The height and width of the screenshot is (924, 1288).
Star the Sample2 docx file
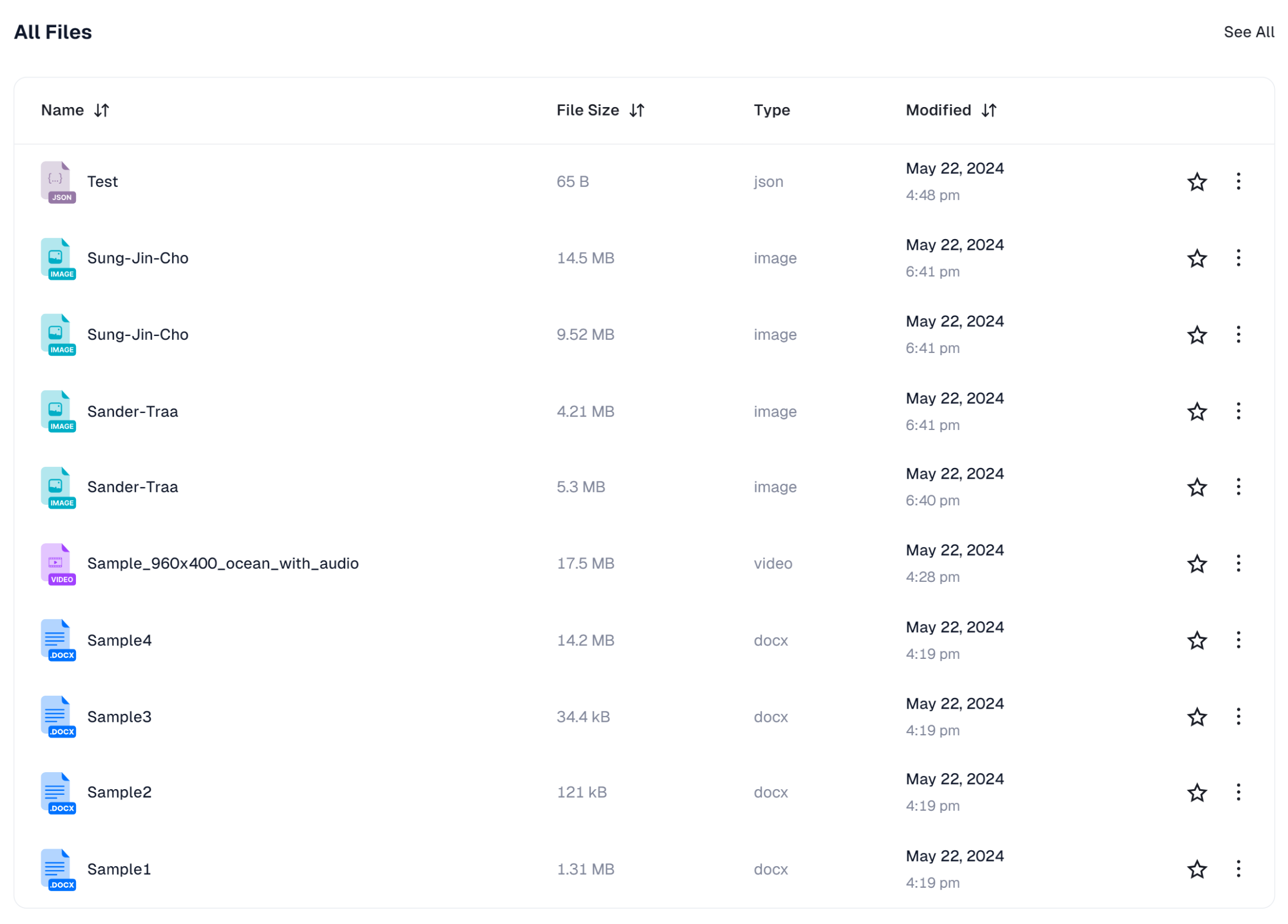[1197, 793]
